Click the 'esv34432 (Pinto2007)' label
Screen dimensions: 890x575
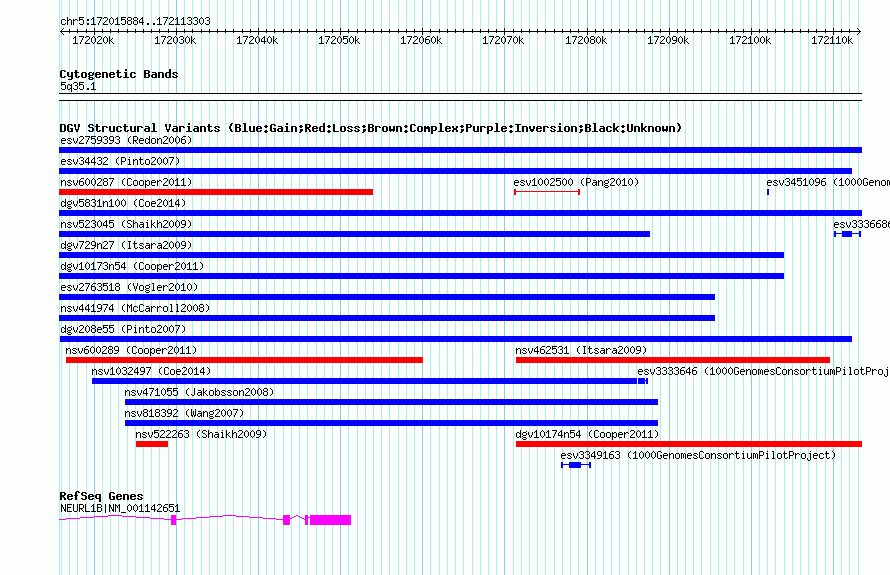click(x=120, y=161)
